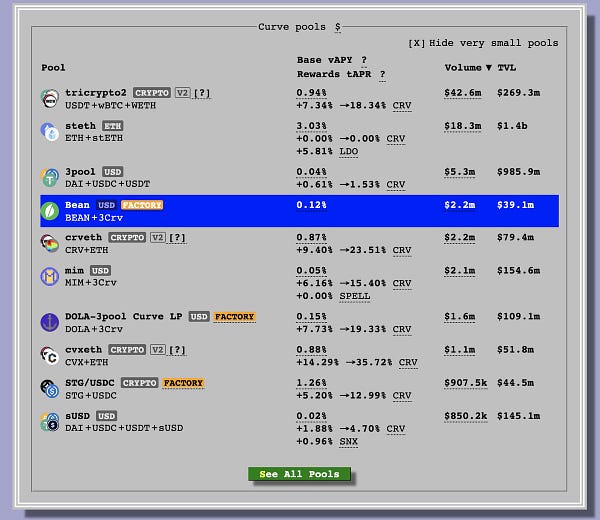Click the FACTORY tag on STG/USDC row

click(x=183, y=383)
